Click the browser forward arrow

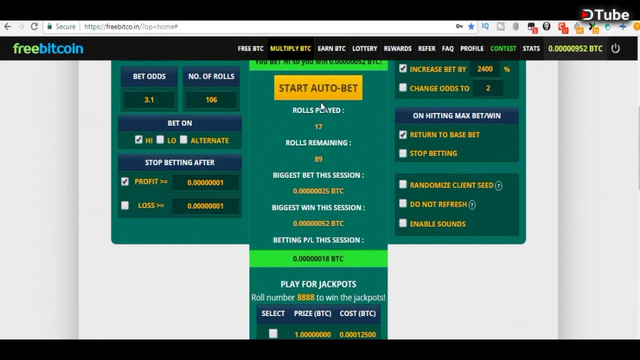tap(21, 27)
